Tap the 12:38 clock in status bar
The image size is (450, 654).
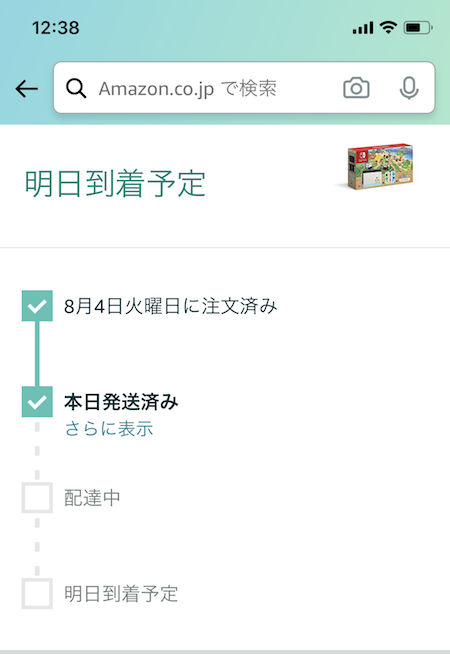coord(55,28)
